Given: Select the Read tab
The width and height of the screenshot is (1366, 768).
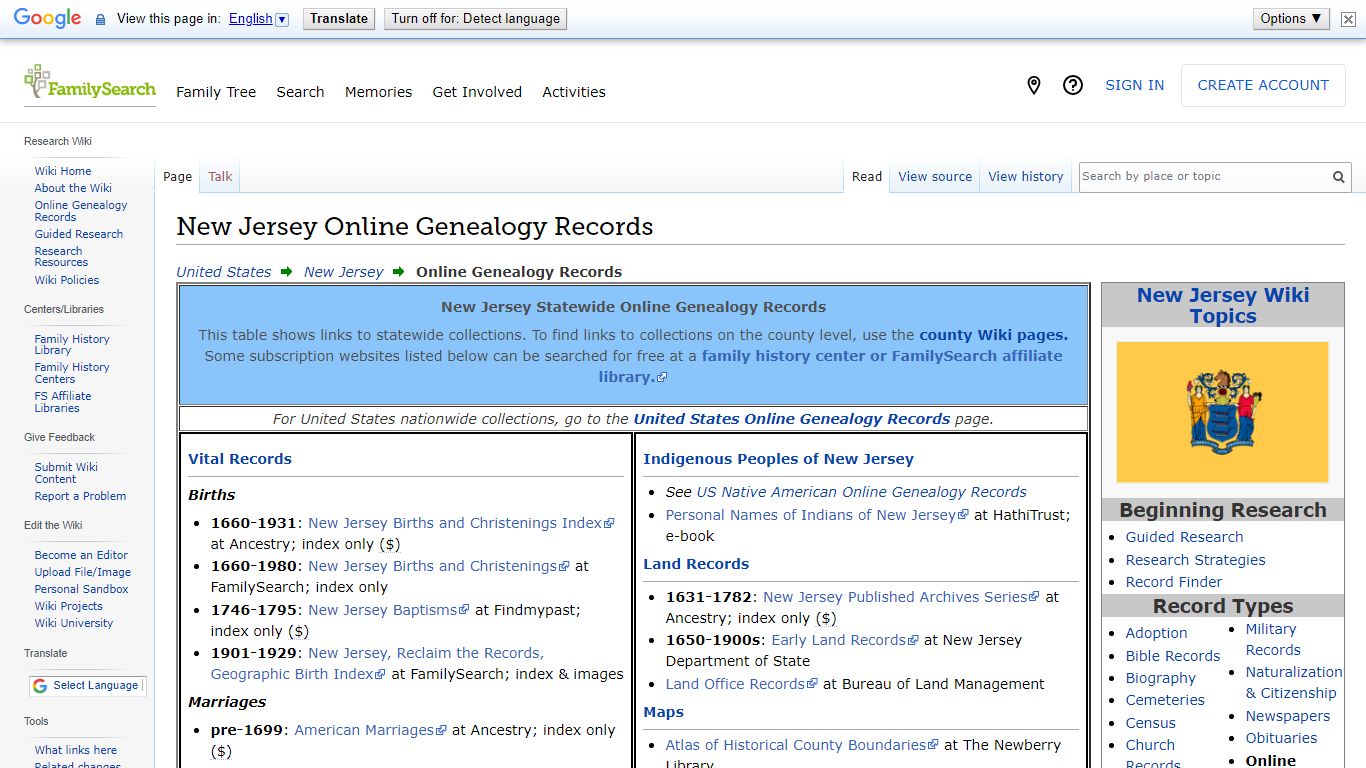Looking at the screenshot, I should point(867,177).
